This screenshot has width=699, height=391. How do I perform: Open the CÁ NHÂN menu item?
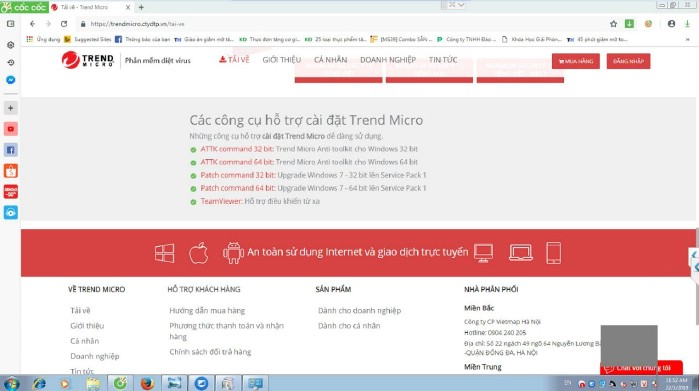point(330,59)
